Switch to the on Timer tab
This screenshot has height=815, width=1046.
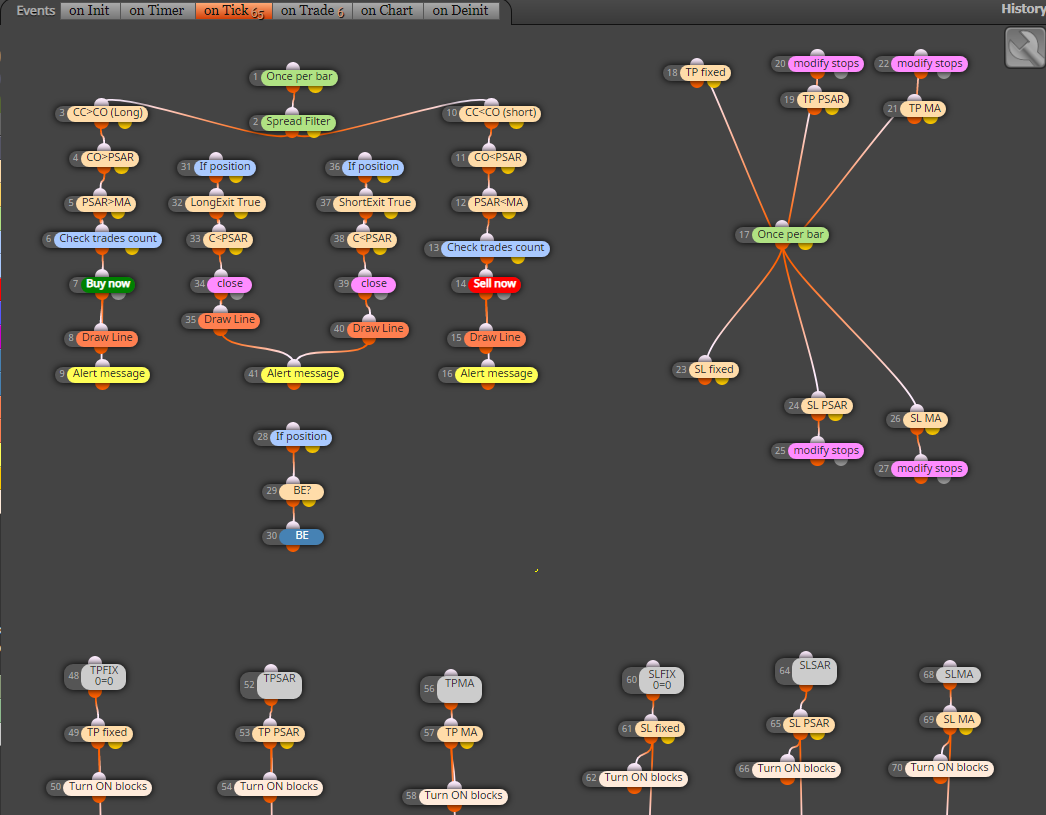pos(157,11)
